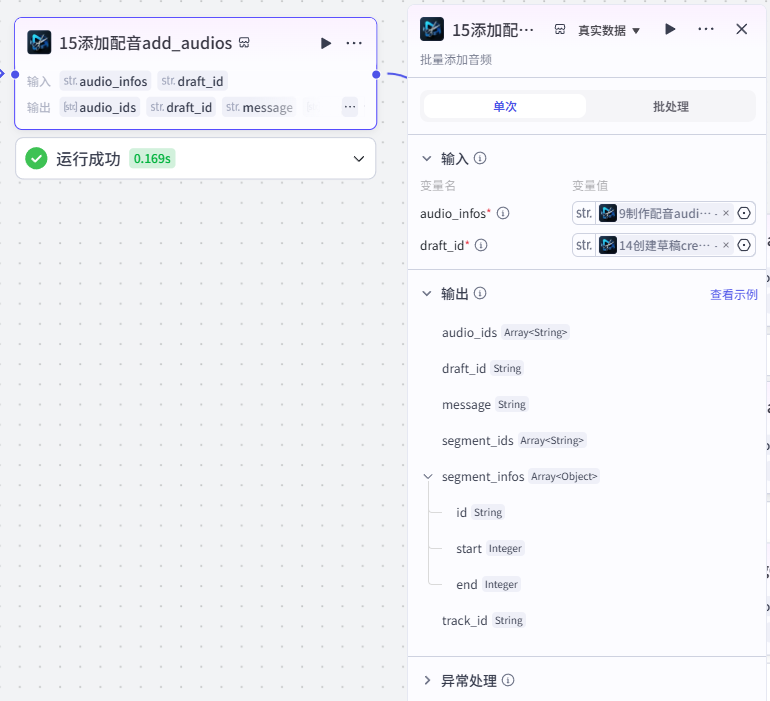Open variable selector for audio_infos
This screenshot has height=701, width=770.
(x=744, y=213)
